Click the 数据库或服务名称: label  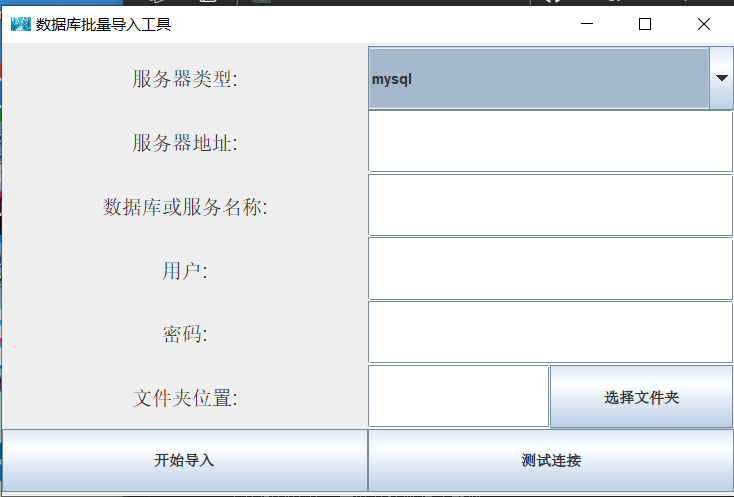coord(185,206)
